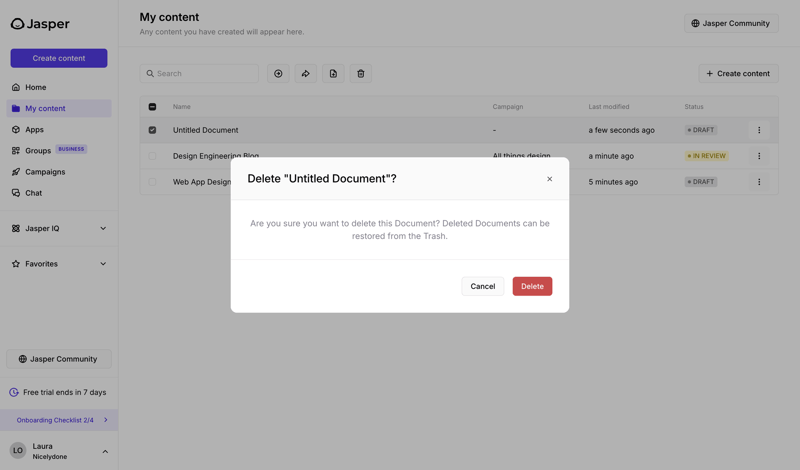Uncheck the Untitled Document checkbox

(x=152, y=130)
